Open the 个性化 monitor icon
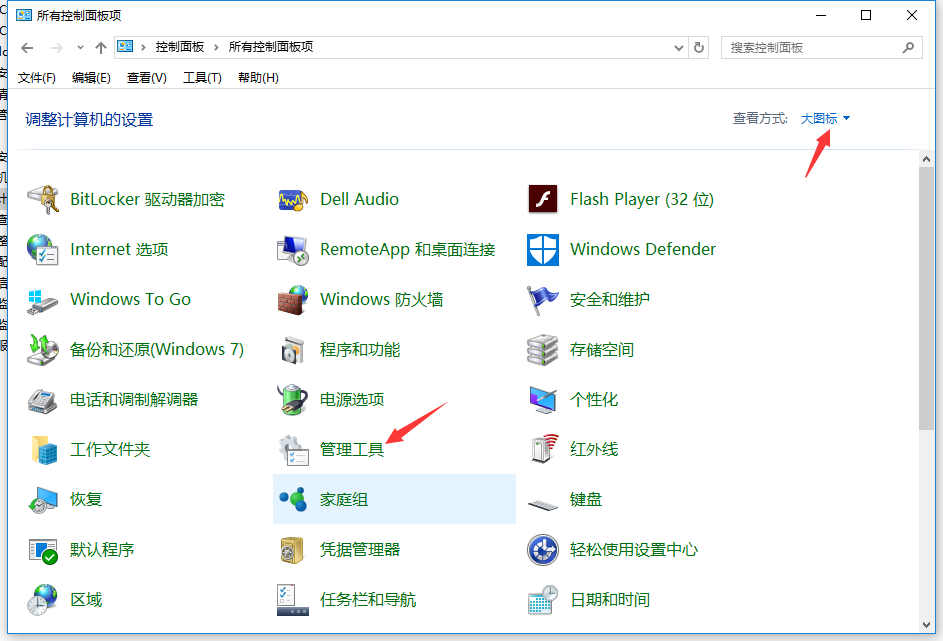943x641 pixels. pyautogui.click(x=543, y=400)
